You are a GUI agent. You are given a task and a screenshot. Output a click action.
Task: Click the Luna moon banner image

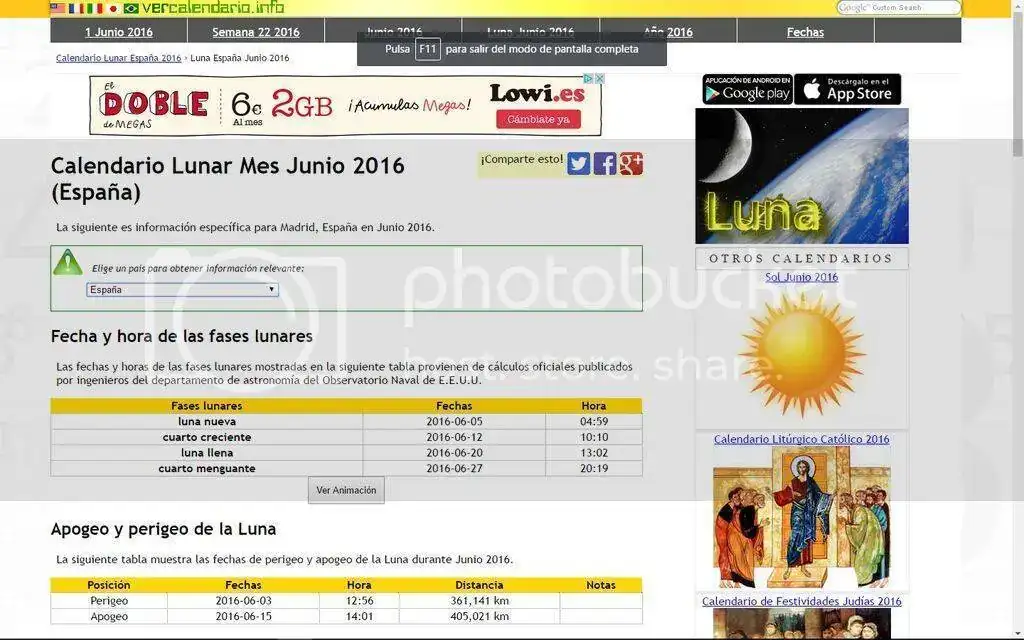[x=801, y=176]
